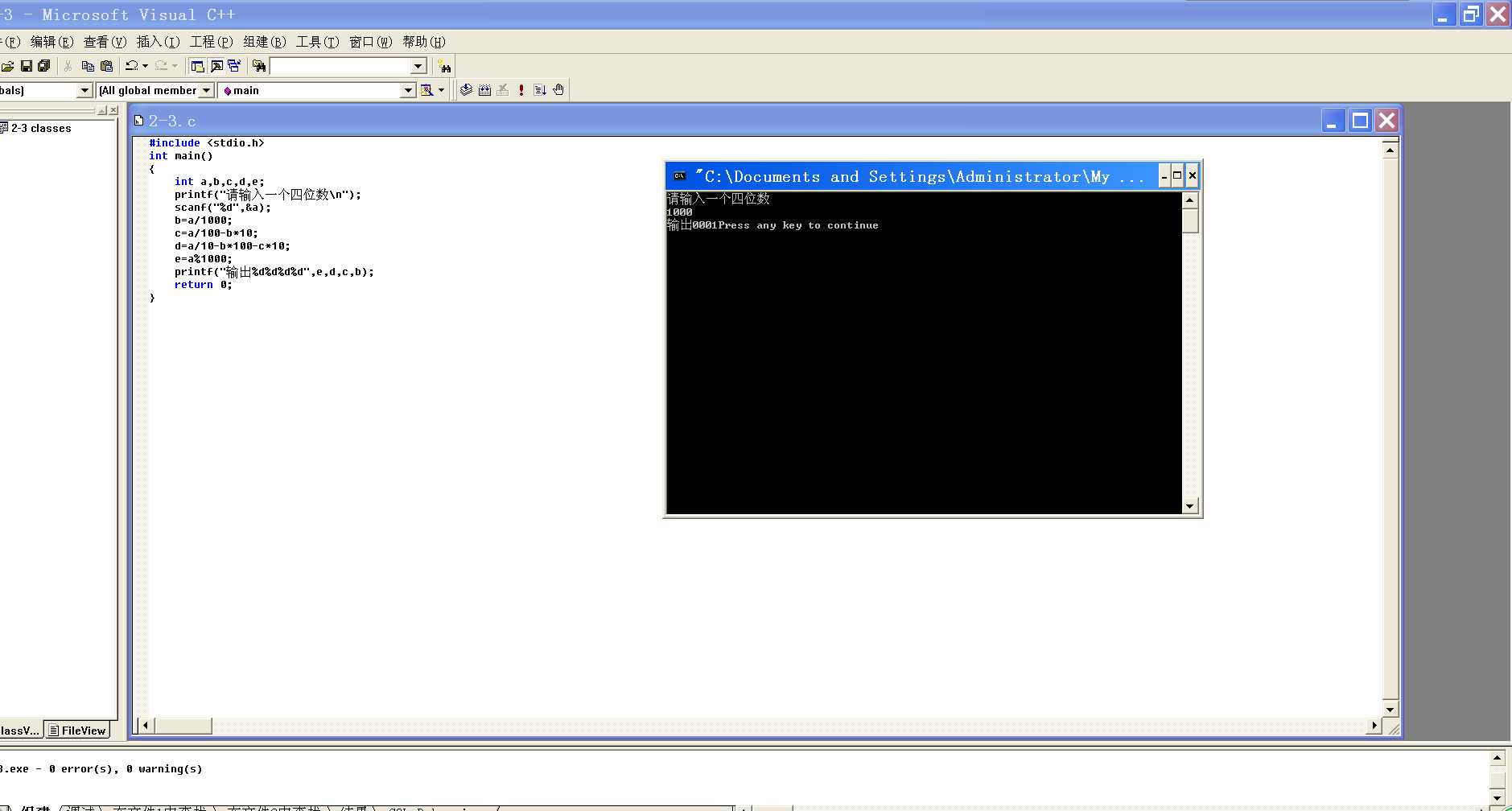Maximize the 2-3.c editor window
Screen dimensions: 1512x811
click(1360, 121)
